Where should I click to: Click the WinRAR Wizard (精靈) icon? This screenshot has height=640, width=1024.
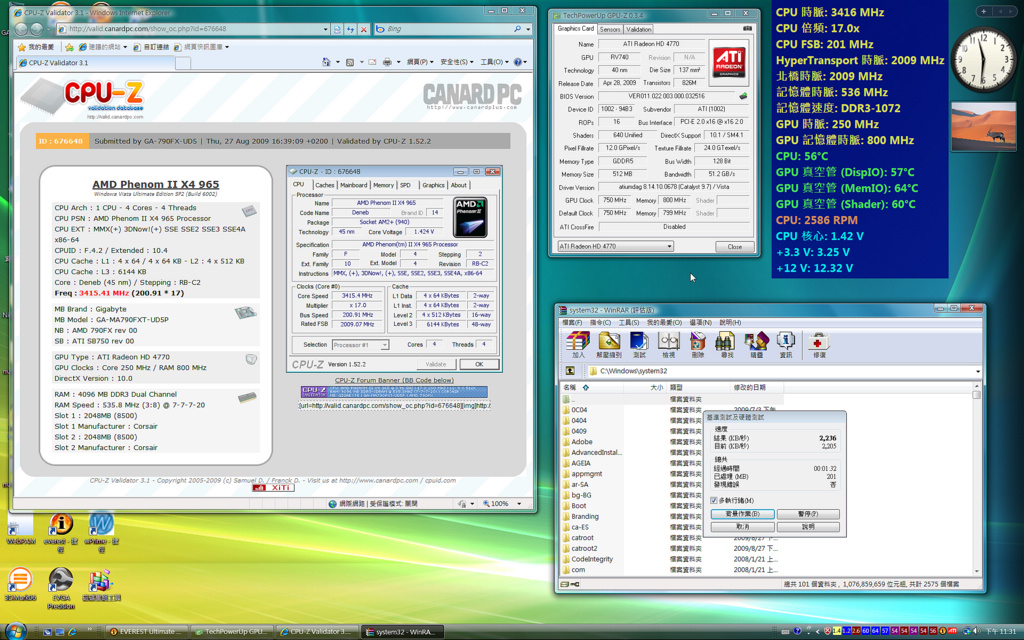(756, 342)
